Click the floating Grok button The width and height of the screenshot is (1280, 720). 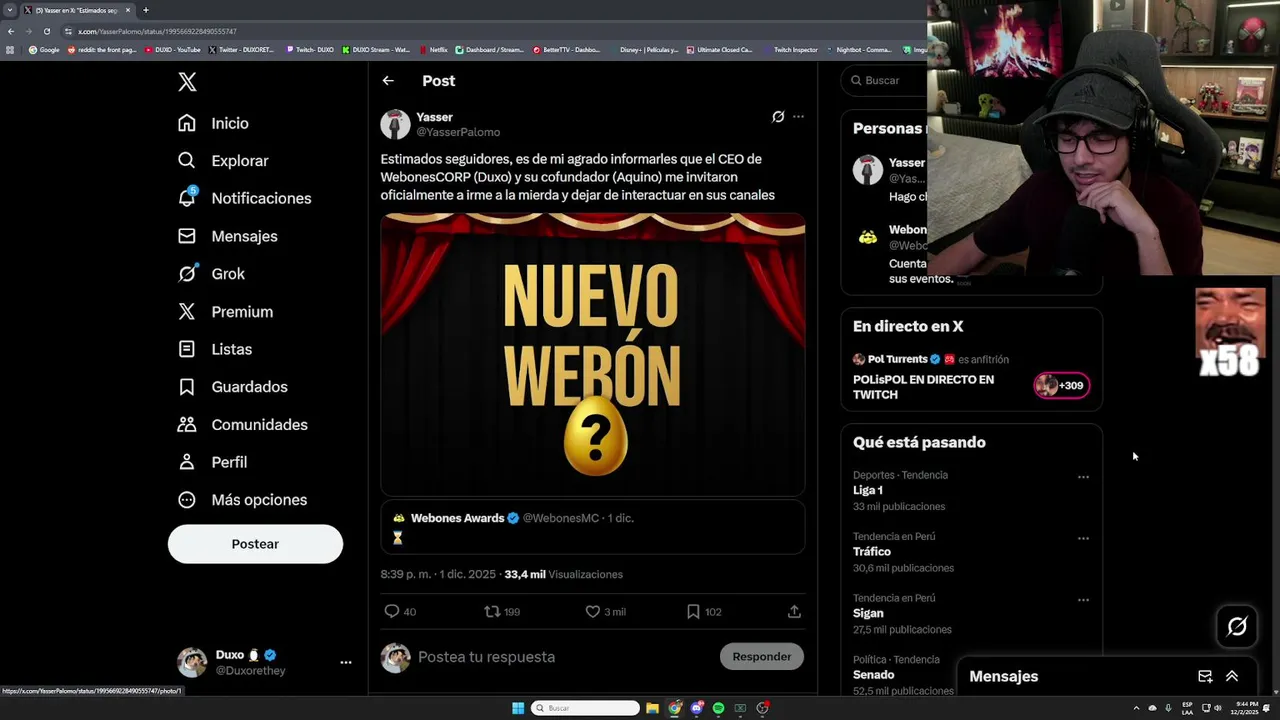(1237, 626)
